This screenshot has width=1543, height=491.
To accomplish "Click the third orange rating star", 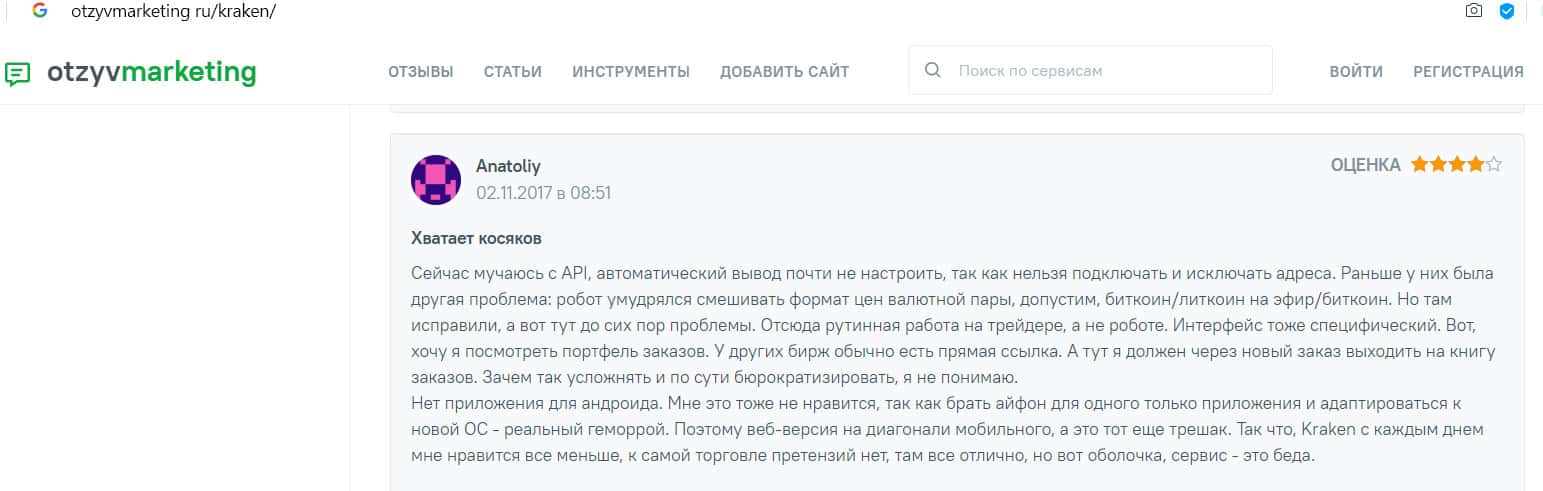I will point(1456,164).
